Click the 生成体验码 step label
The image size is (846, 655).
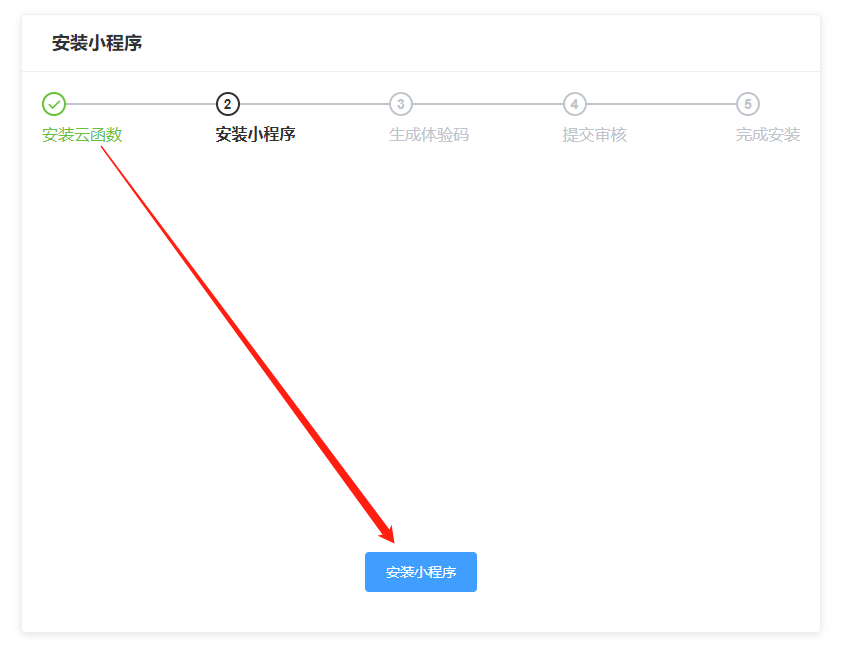coord(429,134)
